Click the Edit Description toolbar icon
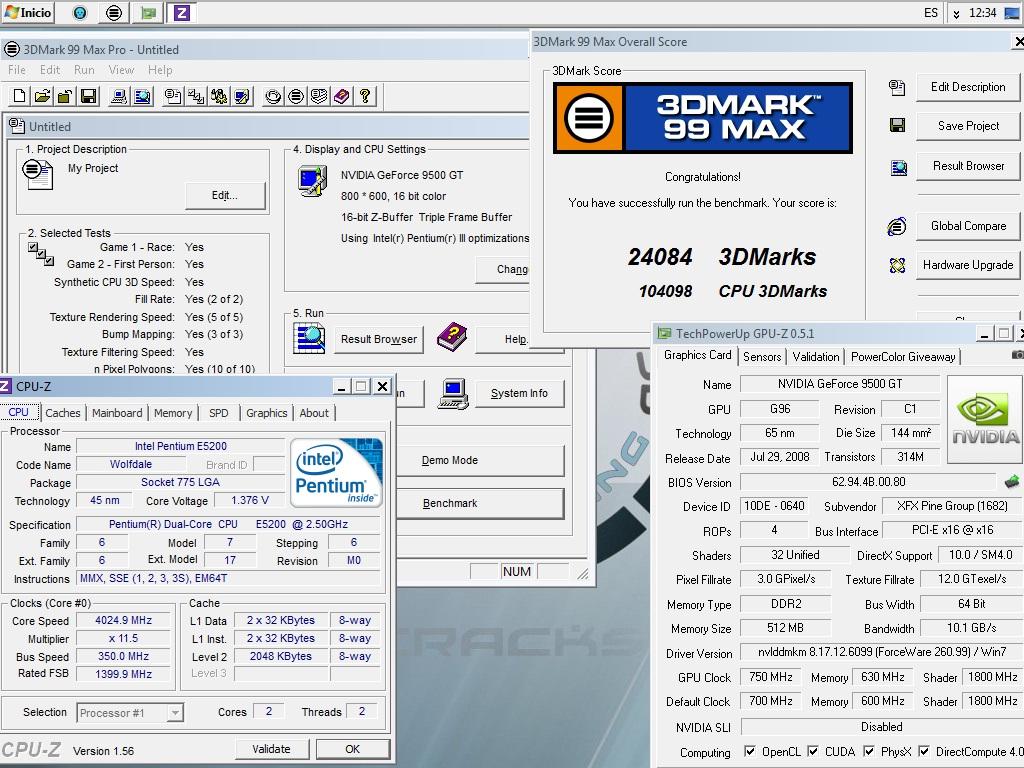The height and width of the screenshot is (768, 1024). (x=173, y=97)
